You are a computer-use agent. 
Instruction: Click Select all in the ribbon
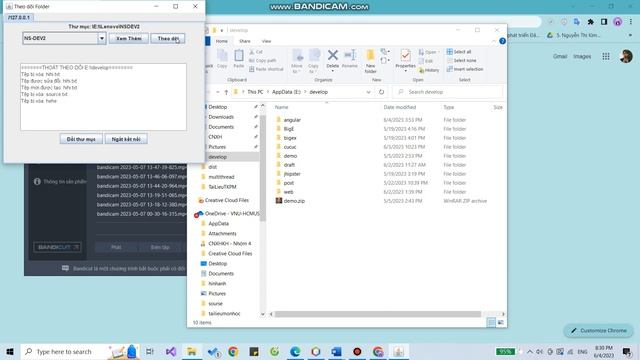click(459, 52)
